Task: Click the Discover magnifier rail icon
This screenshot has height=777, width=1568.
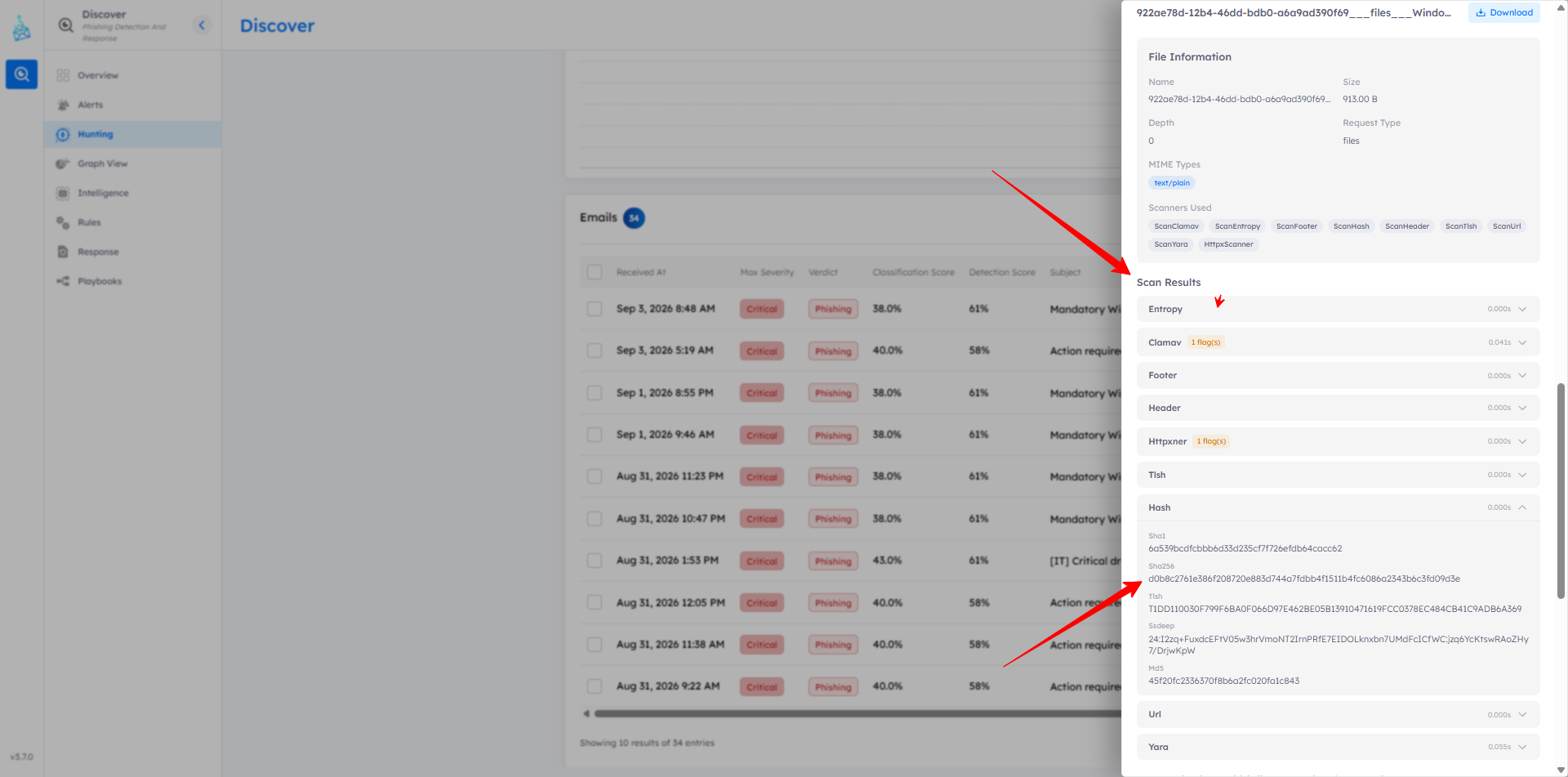Action: 22,74
